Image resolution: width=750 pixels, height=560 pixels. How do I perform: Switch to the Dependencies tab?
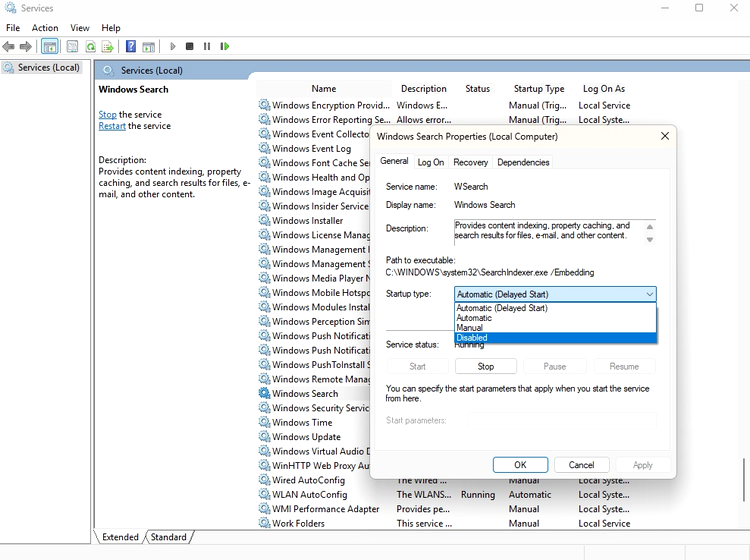pos(523,162)
